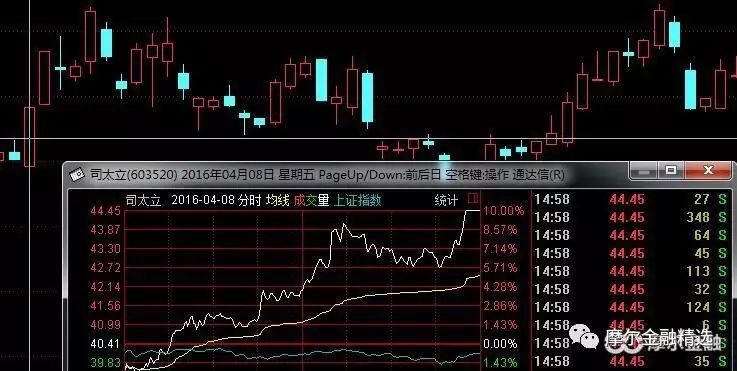Click the 7.14% percentage axis label
The image size is (737, 371).
501,249
